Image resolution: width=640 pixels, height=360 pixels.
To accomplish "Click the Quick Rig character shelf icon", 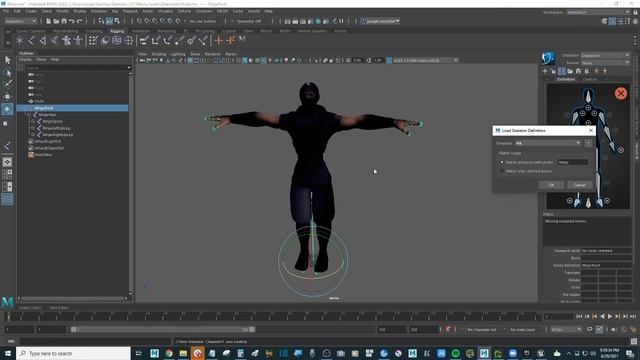I will pos(66,40).
